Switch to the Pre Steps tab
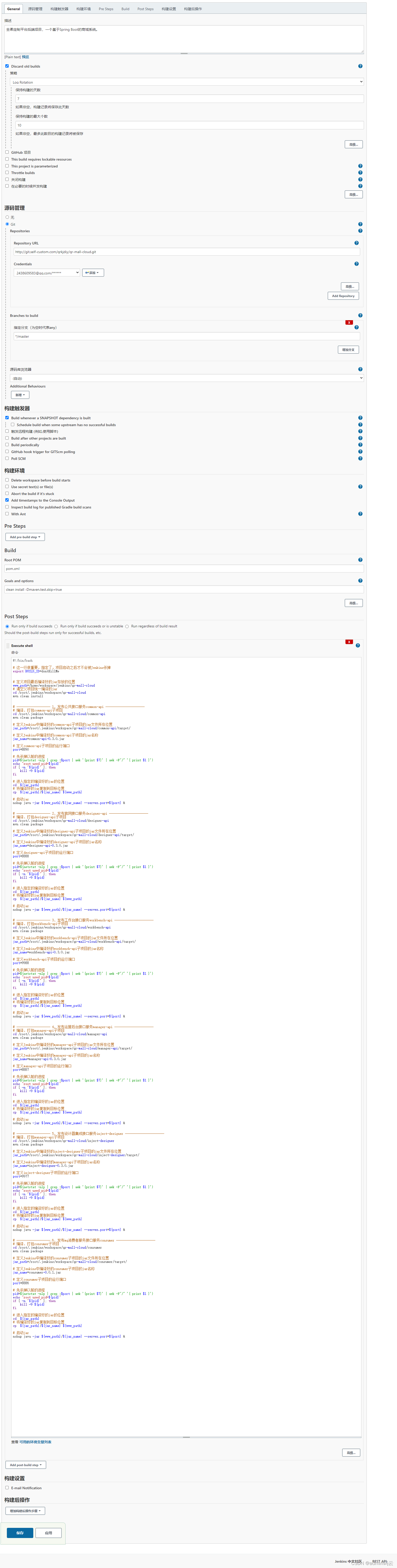 106,9
